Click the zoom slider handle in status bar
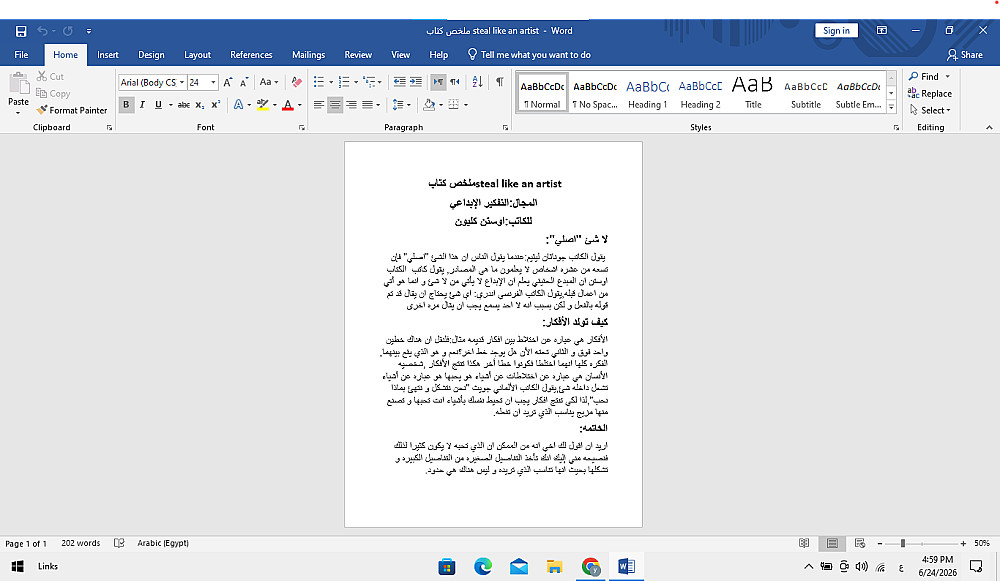The image size is (1000, 581). coord(903,543)
